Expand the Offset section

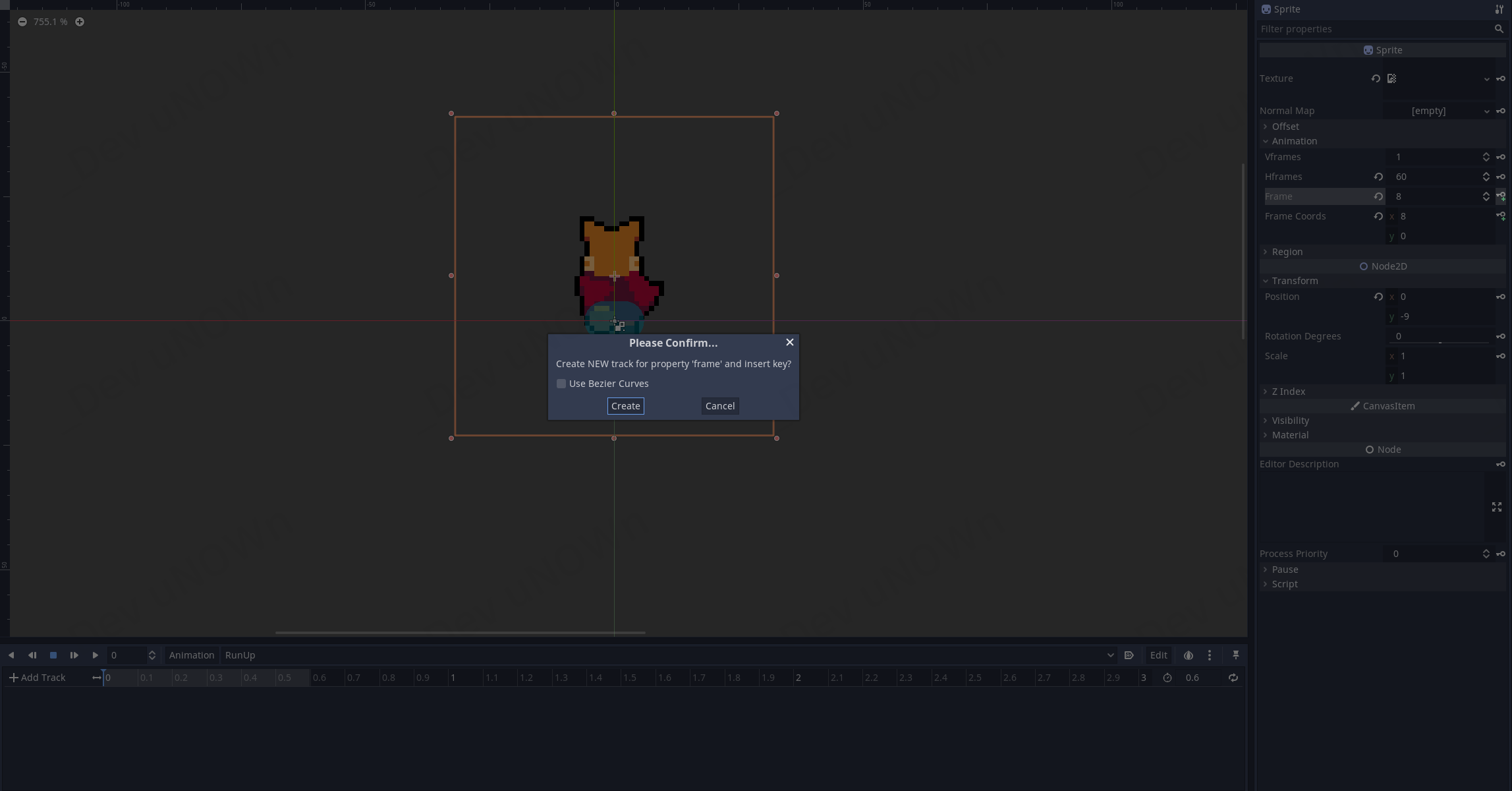click(1285, 127)
